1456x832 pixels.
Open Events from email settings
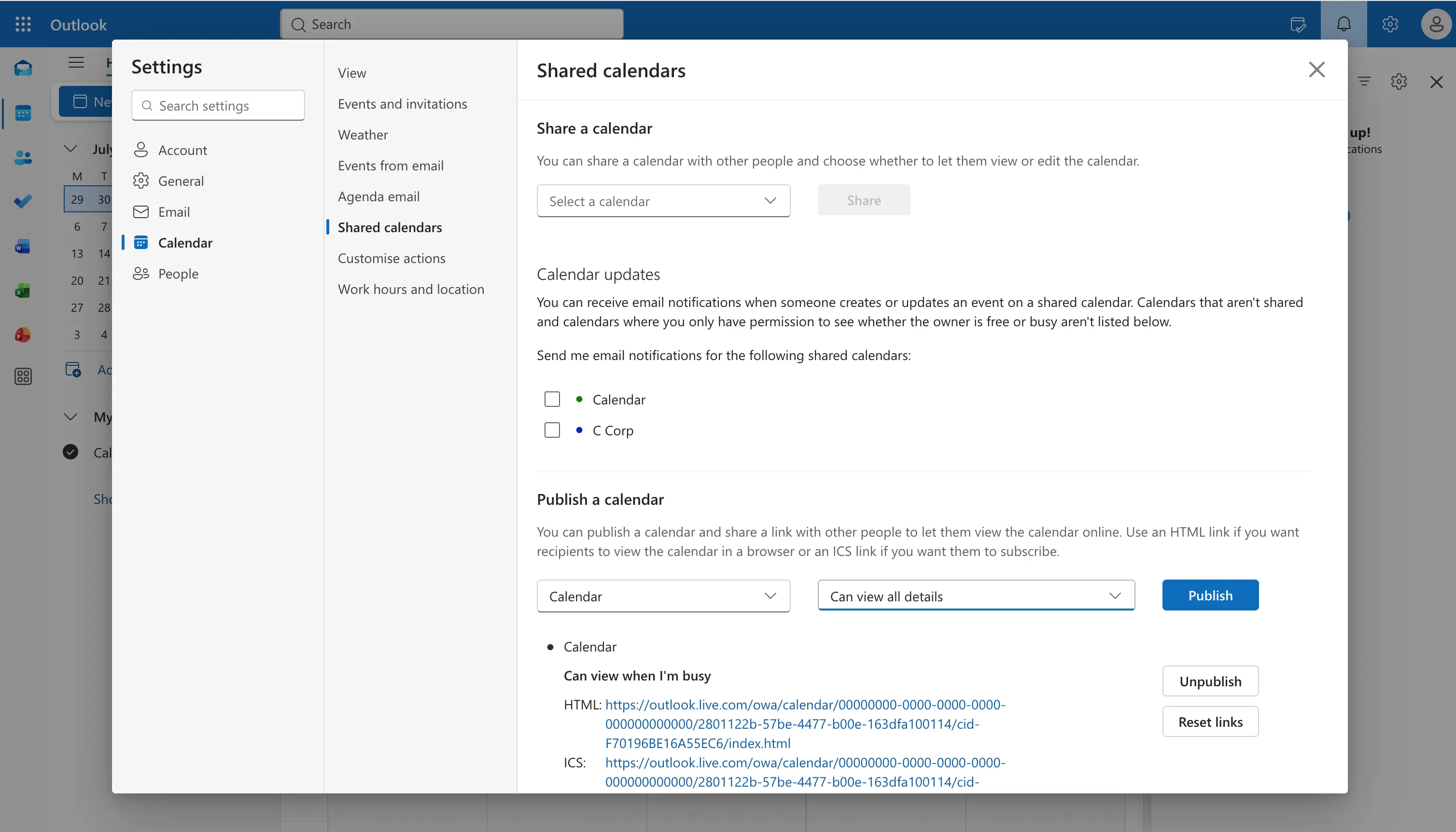click(x=391, y=165)
